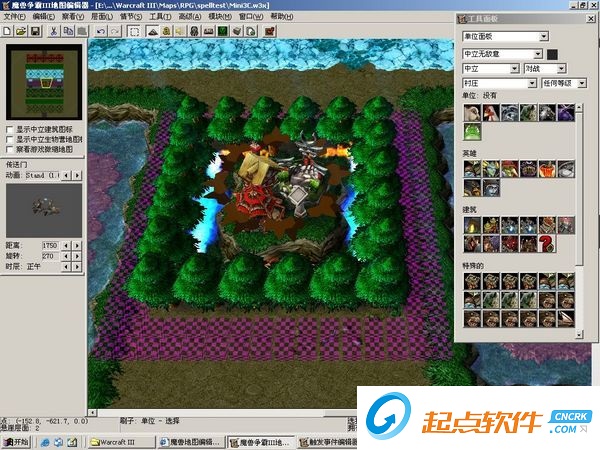Select the red question mark building icon
The width and height of the screenshot is (600, 450).
547,244
